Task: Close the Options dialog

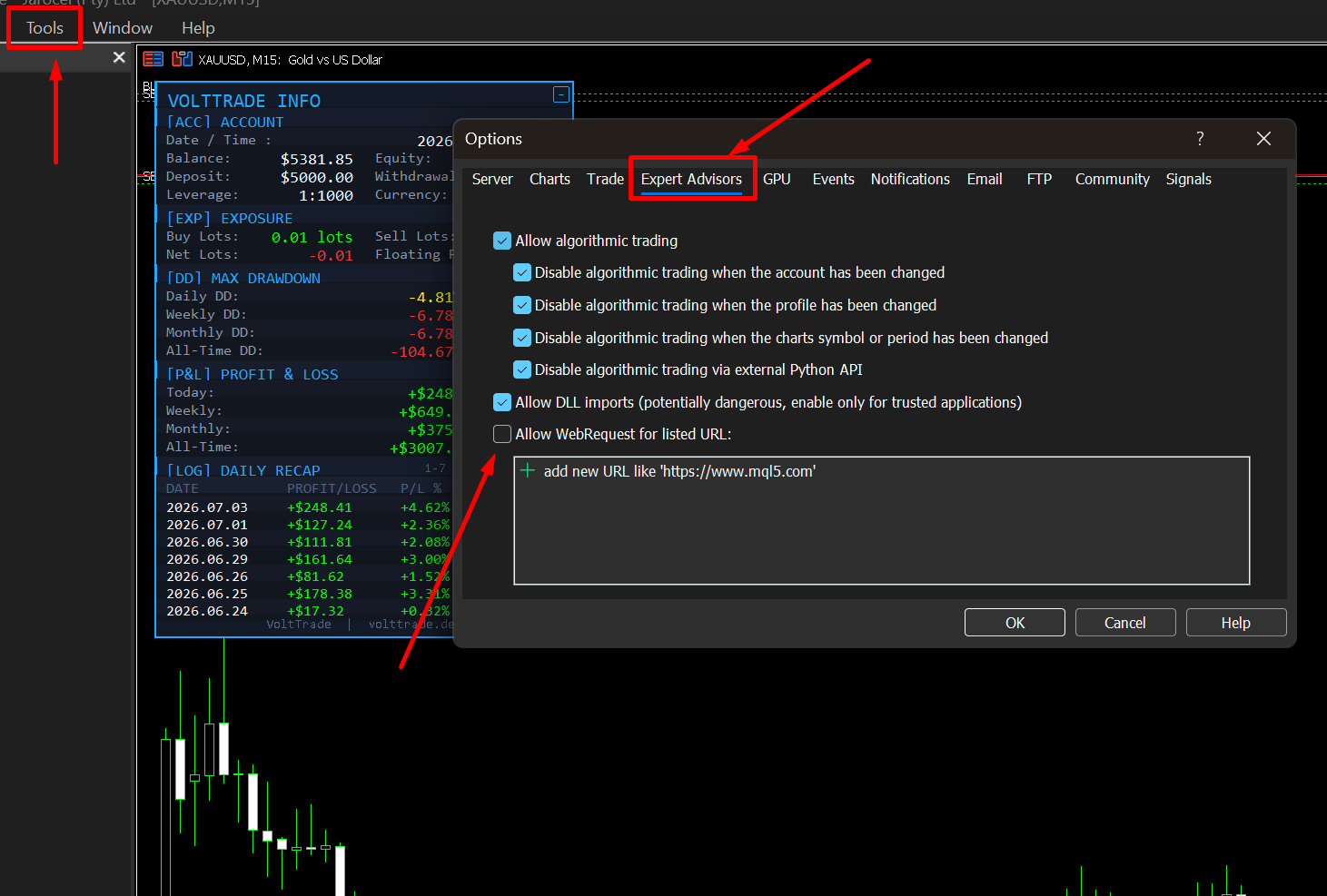Action: [x=1263, y=138]
